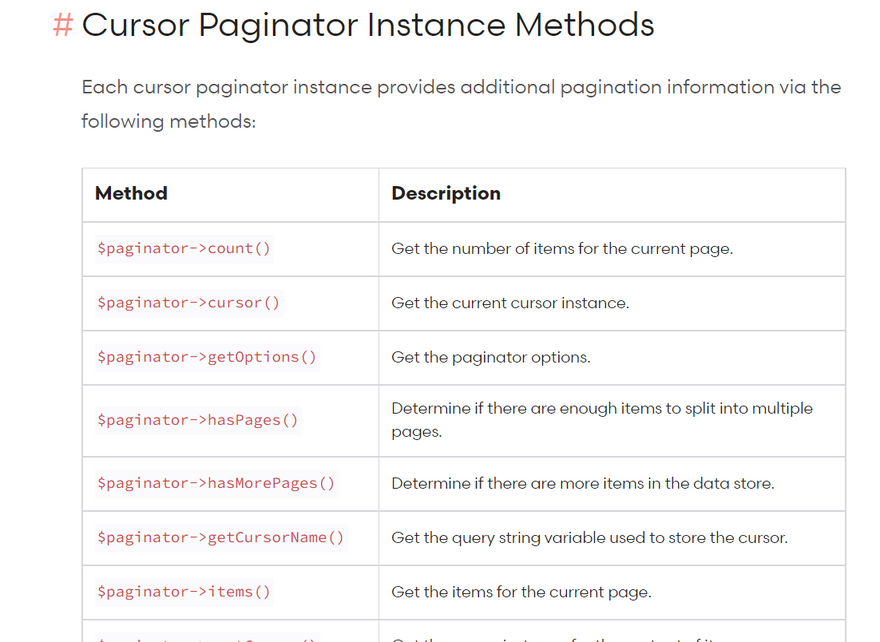The image size is (880, 642).
Task: Click the "query string variable" description text
Action: tap(589, 538)
